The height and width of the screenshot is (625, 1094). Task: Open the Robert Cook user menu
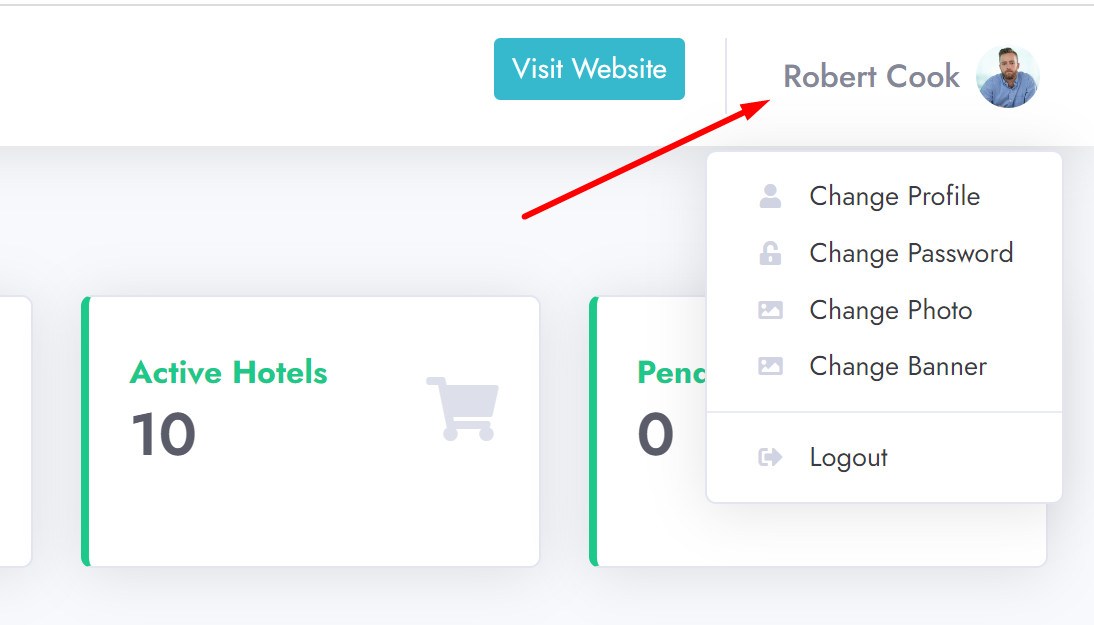(x=871, y=76)
